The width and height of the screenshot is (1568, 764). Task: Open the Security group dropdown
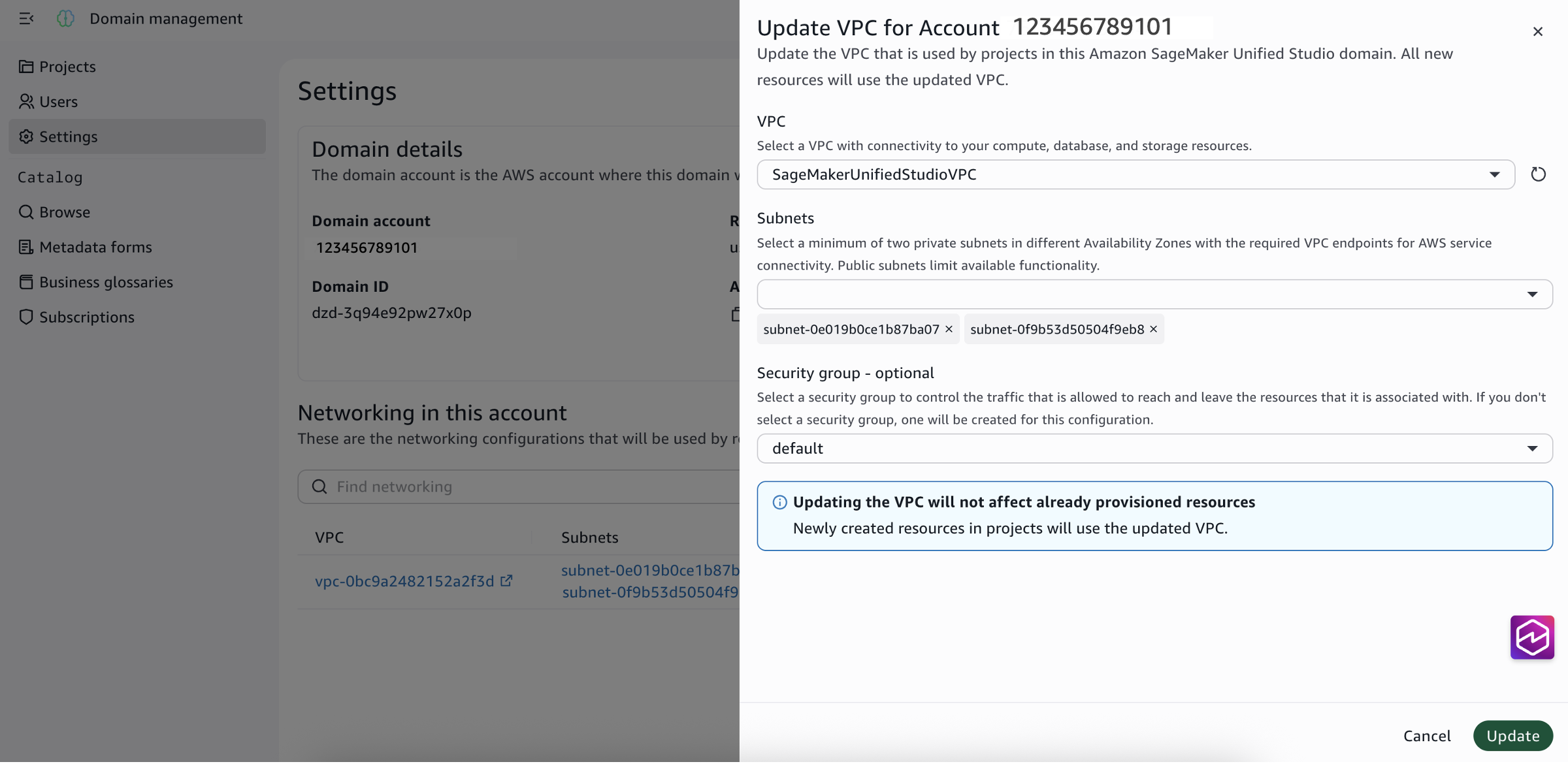click(x=1154, y=449)
